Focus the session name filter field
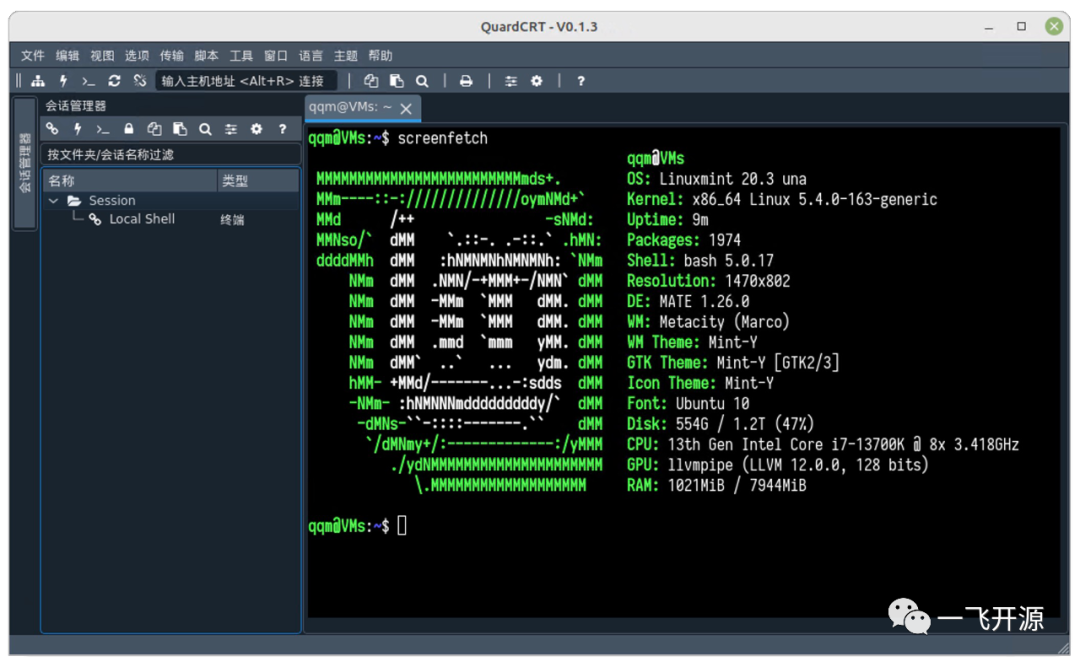The width and height of the screenshot is (1080, 667). (171, 154)
